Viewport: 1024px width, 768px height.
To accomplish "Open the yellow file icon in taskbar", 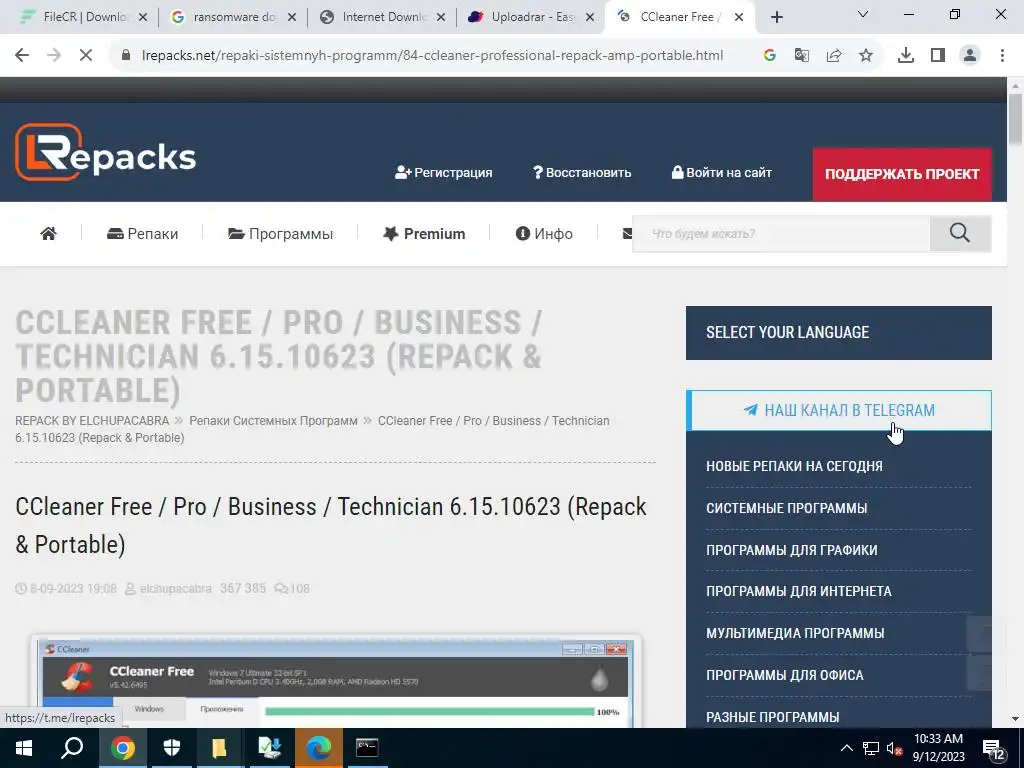I will [219, 748].
